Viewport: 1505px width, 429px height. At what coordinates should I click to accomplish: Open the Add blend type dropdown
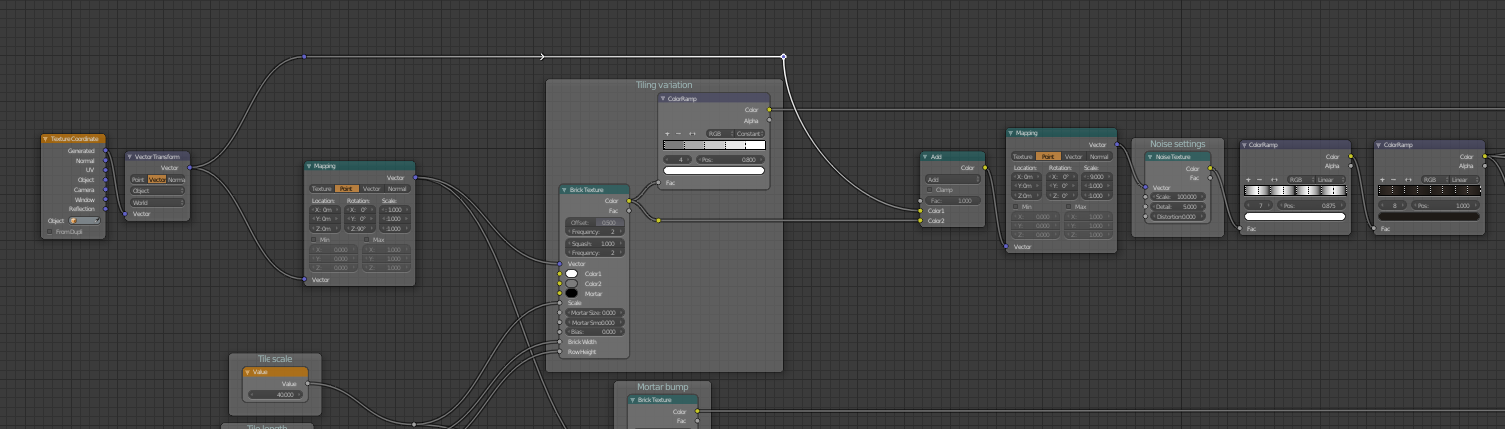(x=953, y=179)
